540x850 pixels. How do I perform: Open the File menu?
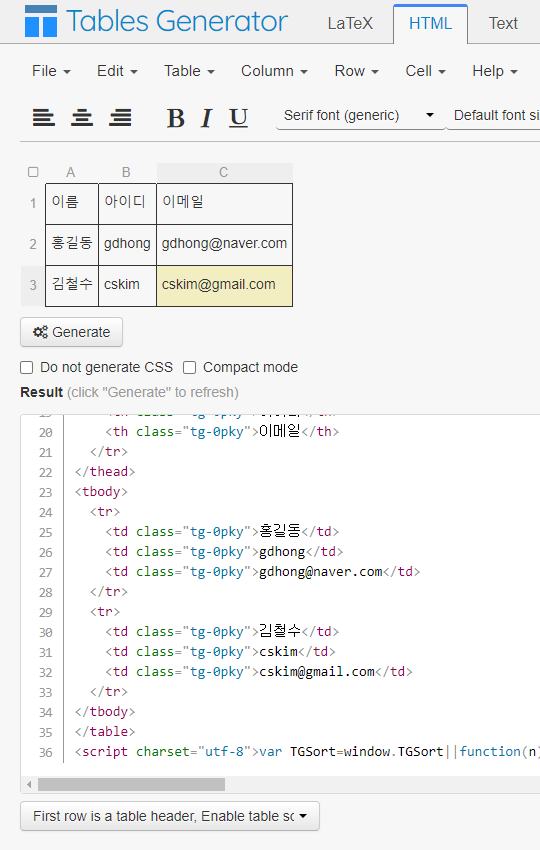point(51,71)
